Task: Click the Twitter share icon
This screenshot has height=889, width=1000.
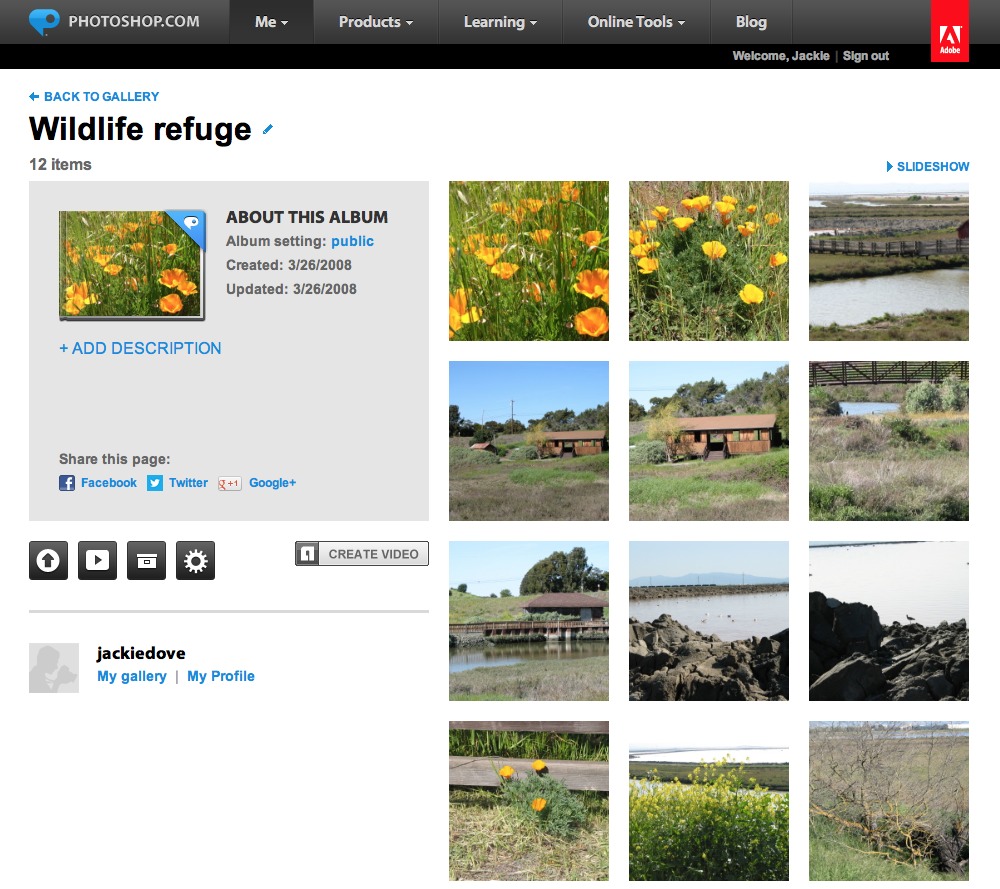Action: pyautogui.click(x=155, y=483)
